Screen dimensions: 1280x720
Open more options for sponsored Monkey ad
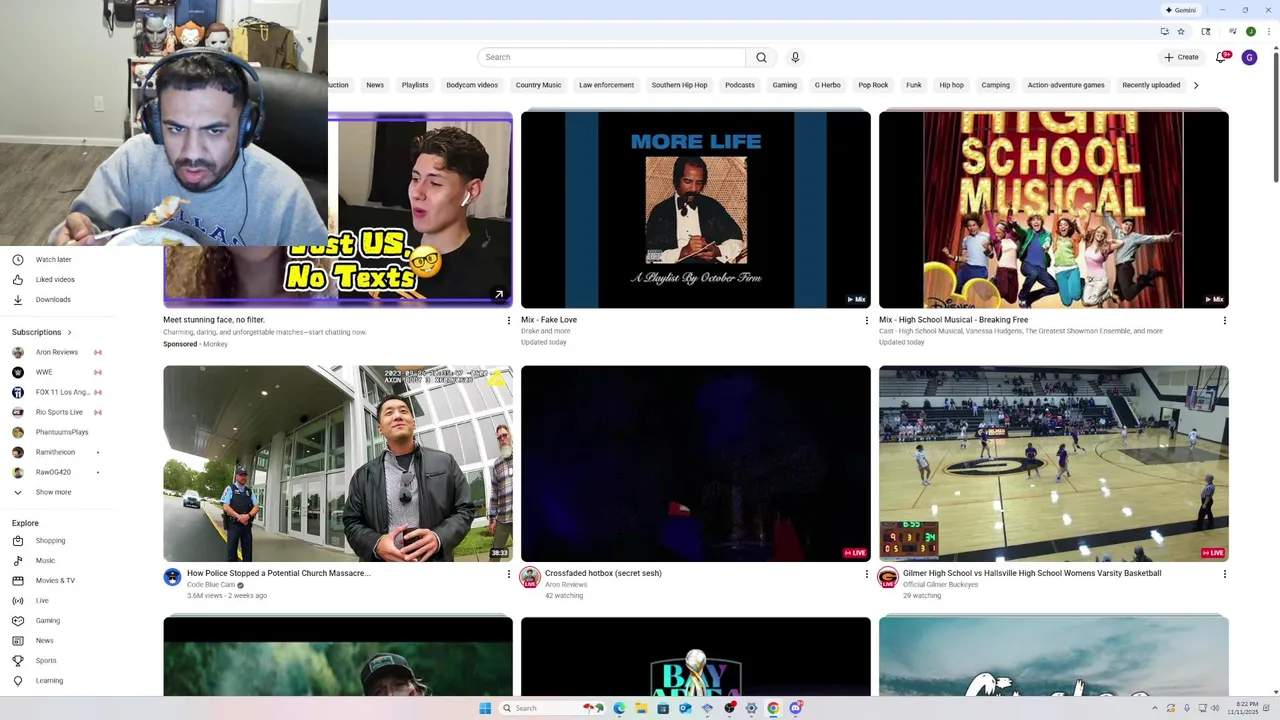pyautogui.click(x=508, y=320)
